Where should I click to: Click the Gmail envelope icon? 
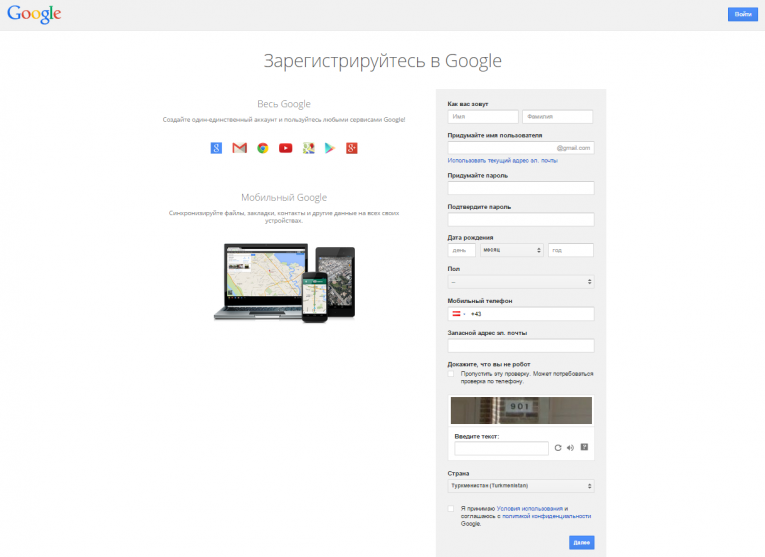point(240,148)
